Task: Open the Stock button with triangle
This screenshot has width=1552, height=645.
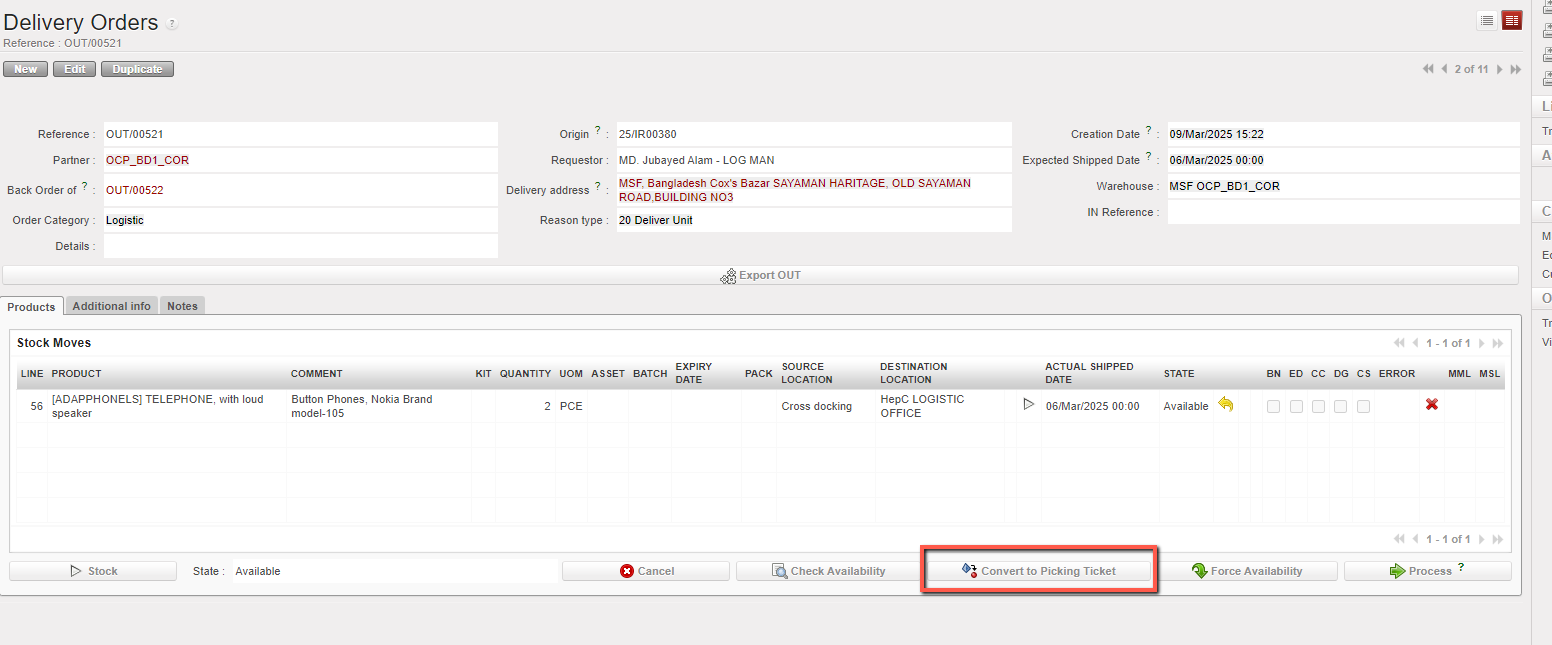Action: [x=93, y=571]
